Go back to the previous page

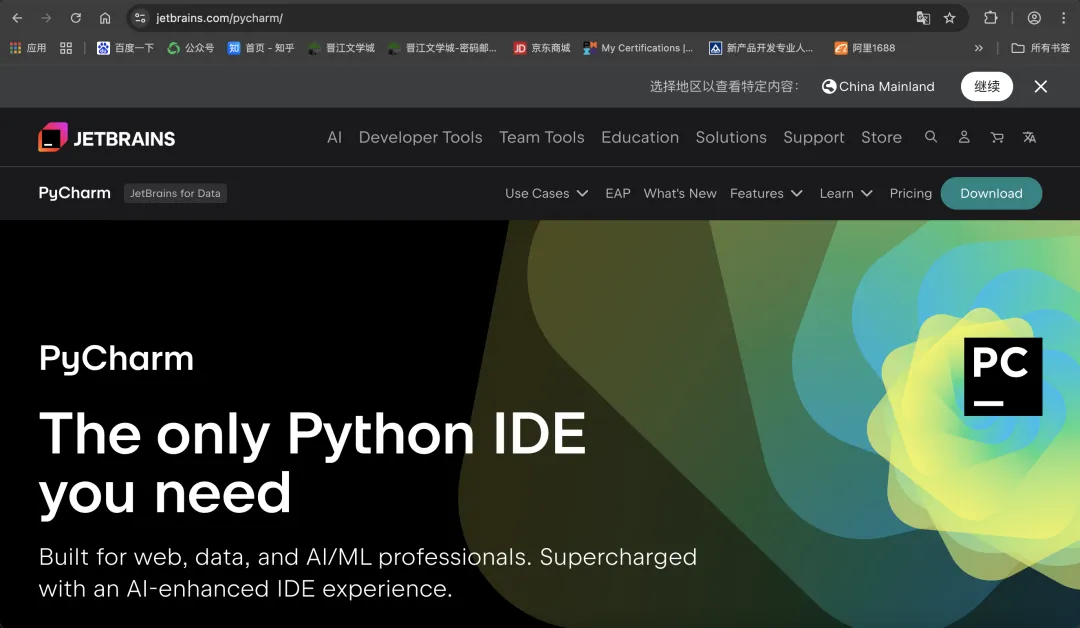coord(17,18)
